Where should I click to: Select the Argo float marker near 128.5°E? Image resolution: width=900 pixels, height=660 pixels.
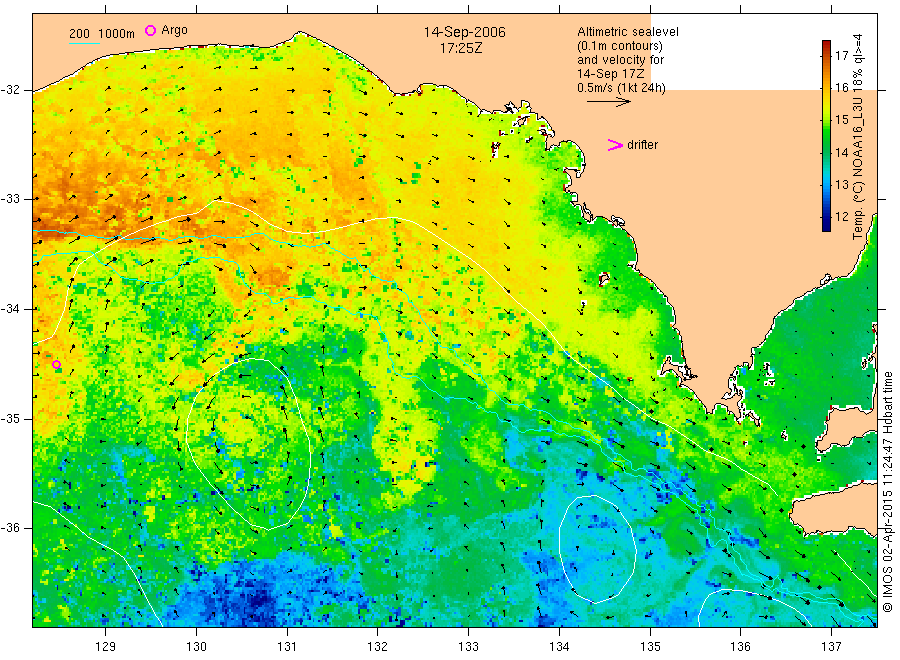coord(56,364)
